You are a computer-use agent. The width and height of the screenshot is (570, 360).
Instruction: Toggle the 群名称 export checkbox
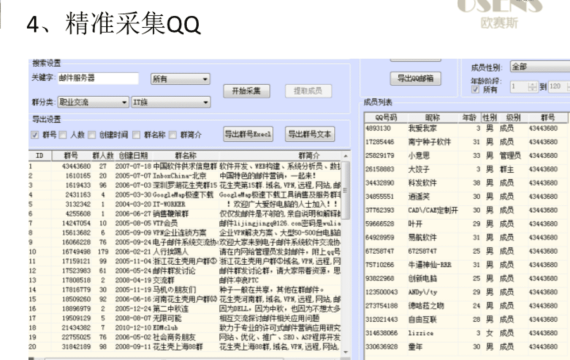coord(136,135)
